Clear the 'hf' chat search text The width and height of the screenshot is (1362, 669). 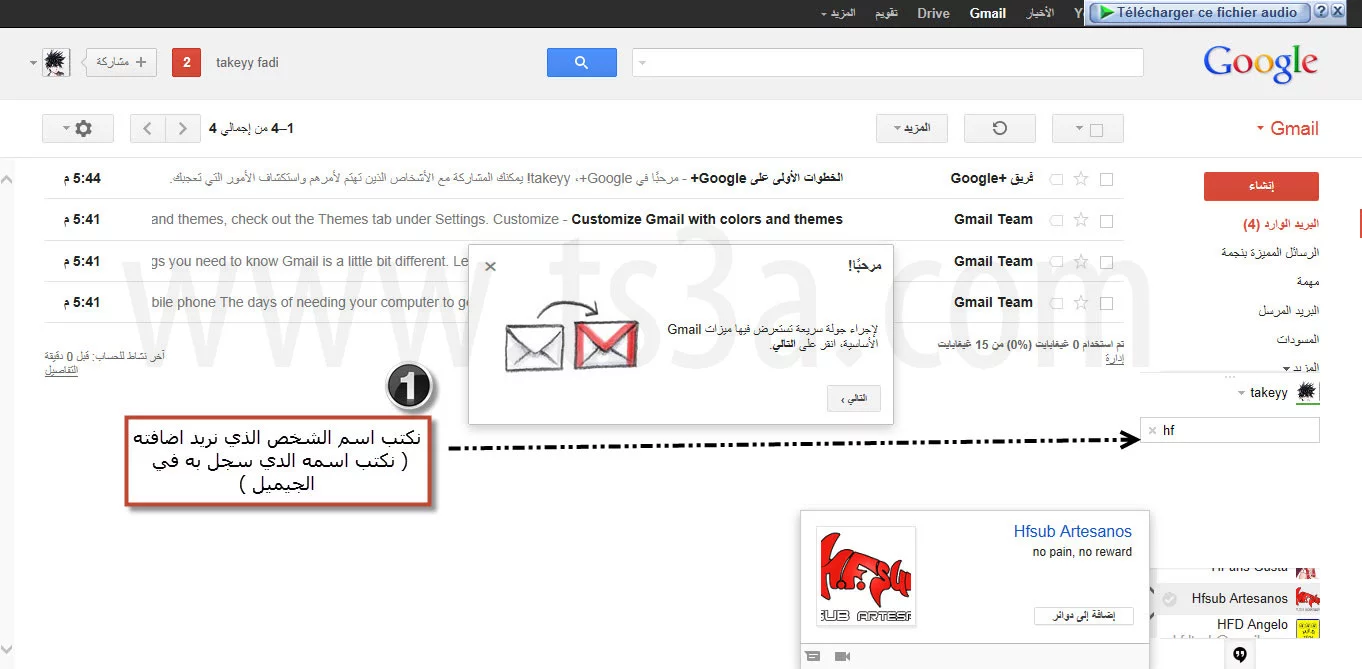[1152, 430]
